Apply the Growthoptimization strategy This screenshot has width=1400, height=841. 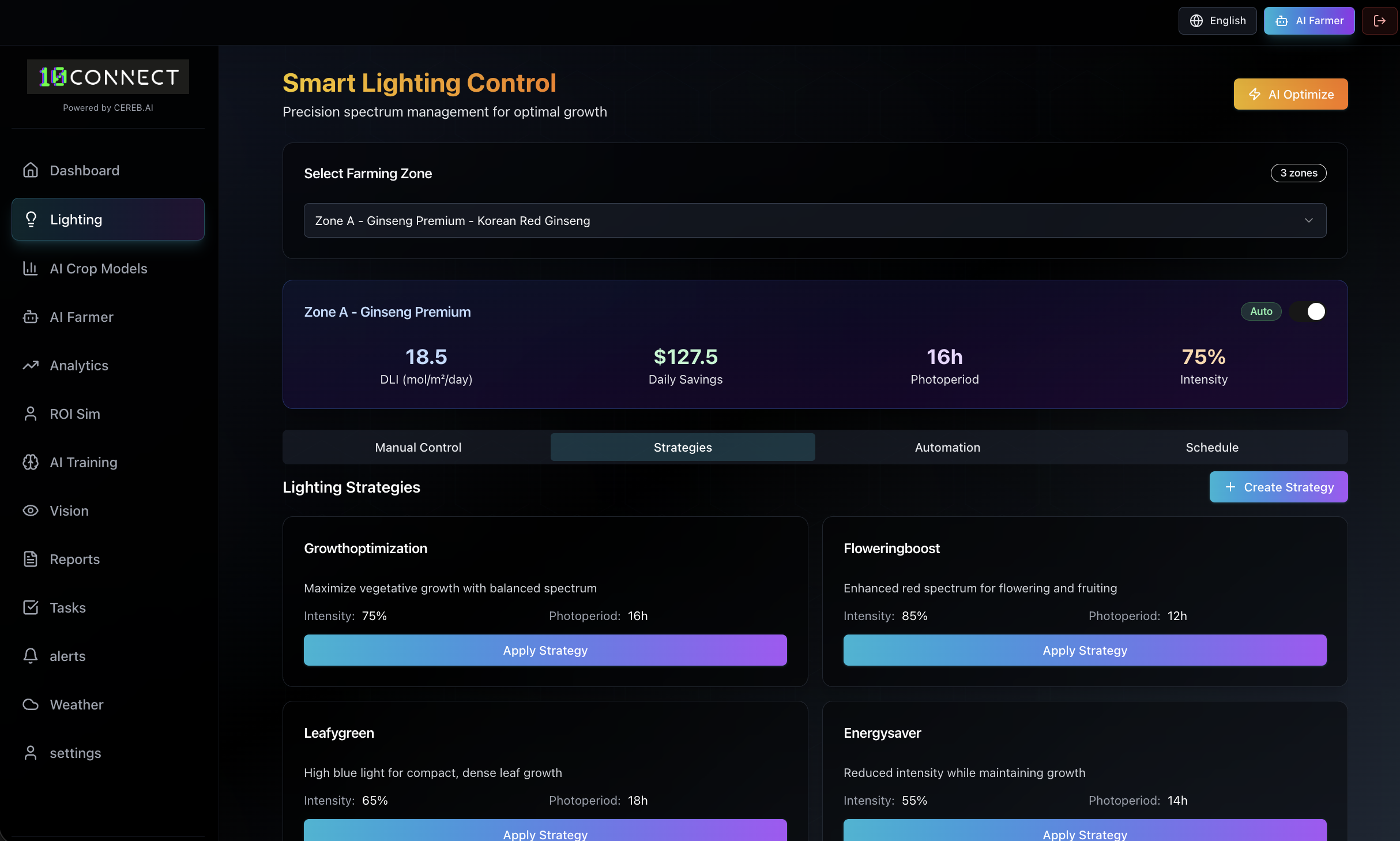point(545,650)
